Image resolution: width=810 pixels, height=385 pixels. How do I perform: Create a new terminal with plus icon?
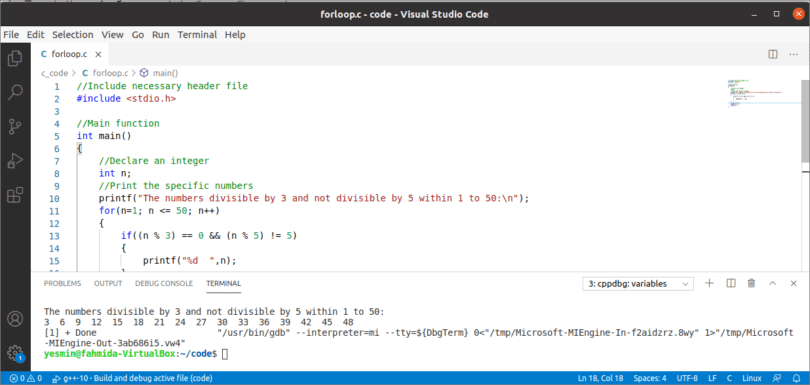(709, 283)
